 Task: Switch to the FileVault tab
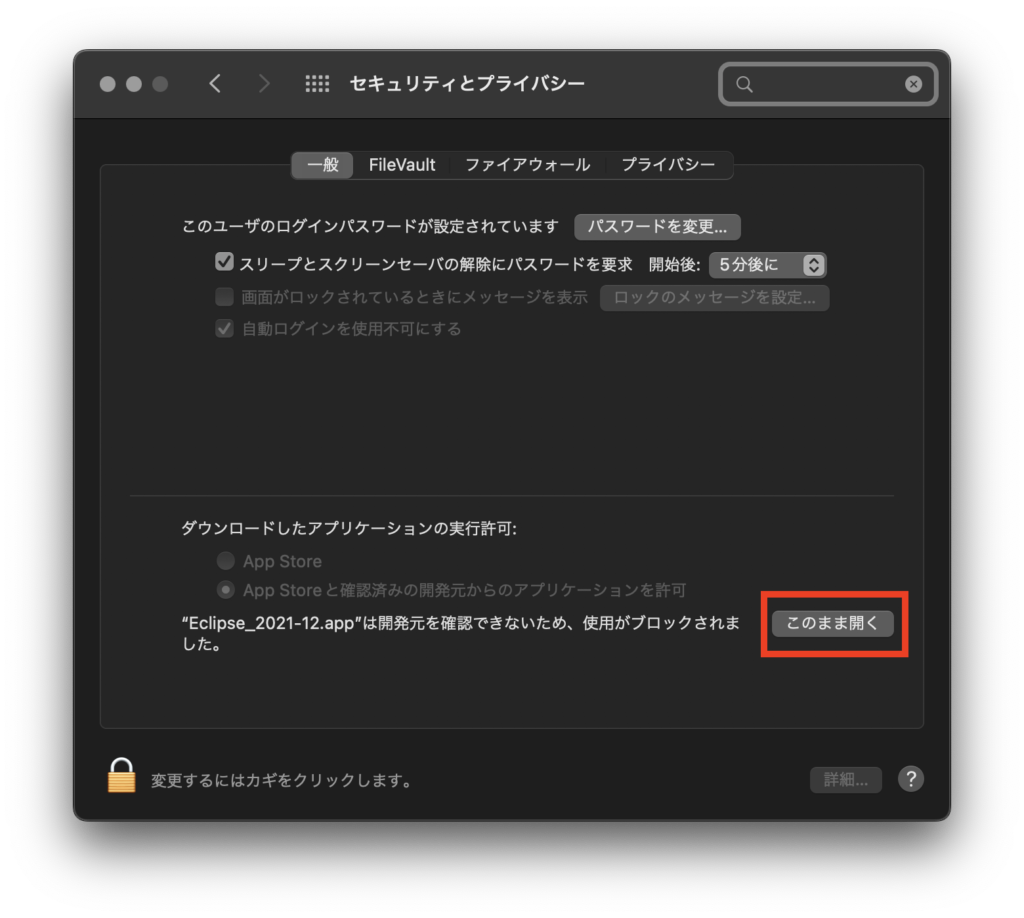(402, 165)
